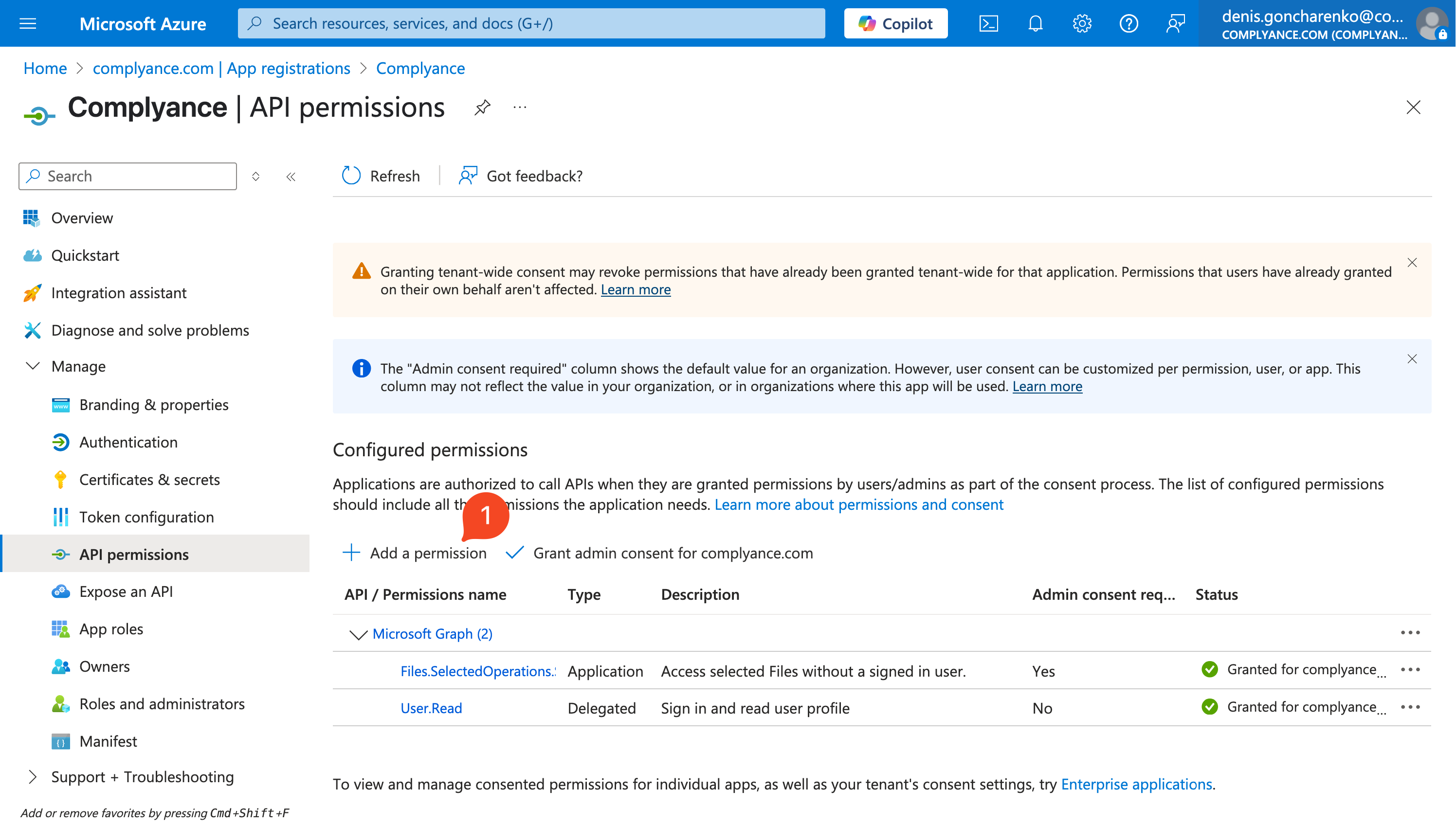Open the Enterprise applications link
1456x825 pixels.
(x=1136, y=784)
